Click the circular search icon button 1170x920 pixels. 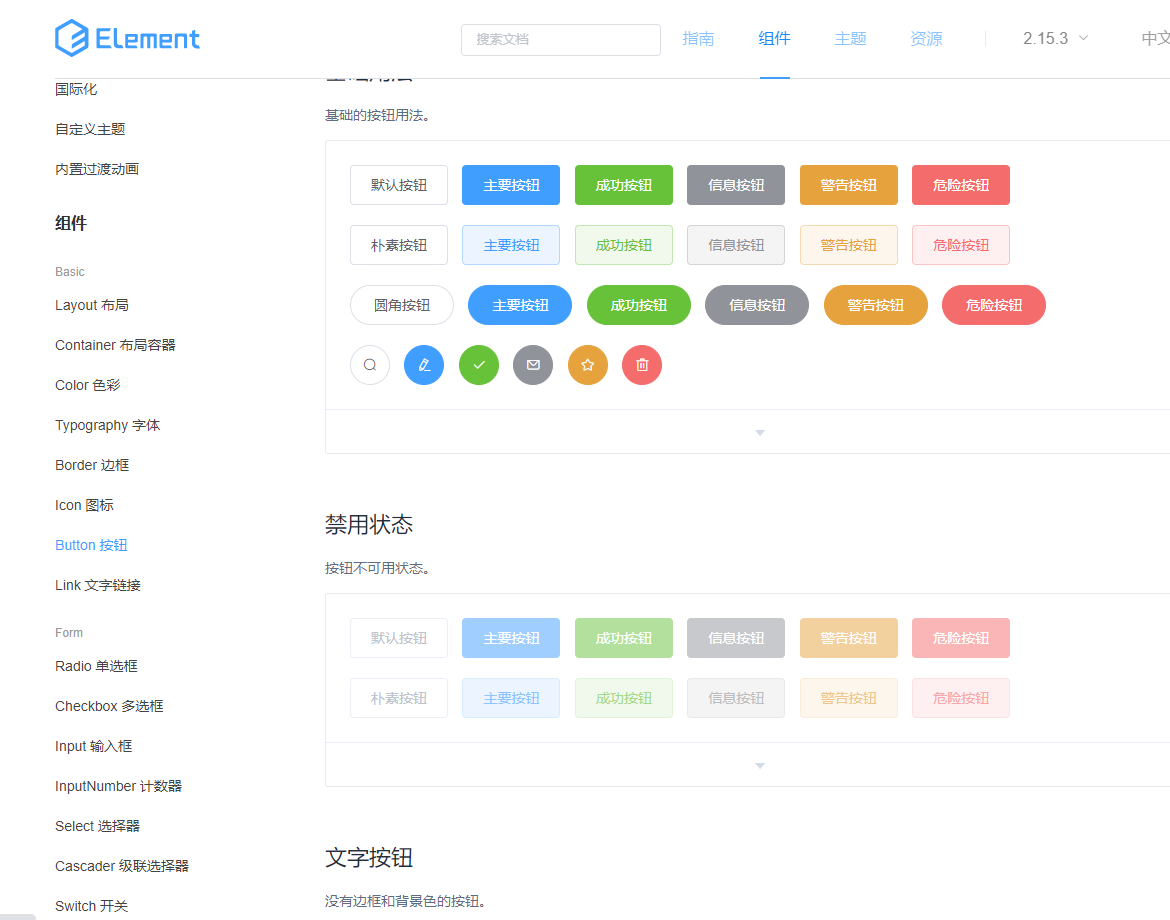[x=370, y=365]
